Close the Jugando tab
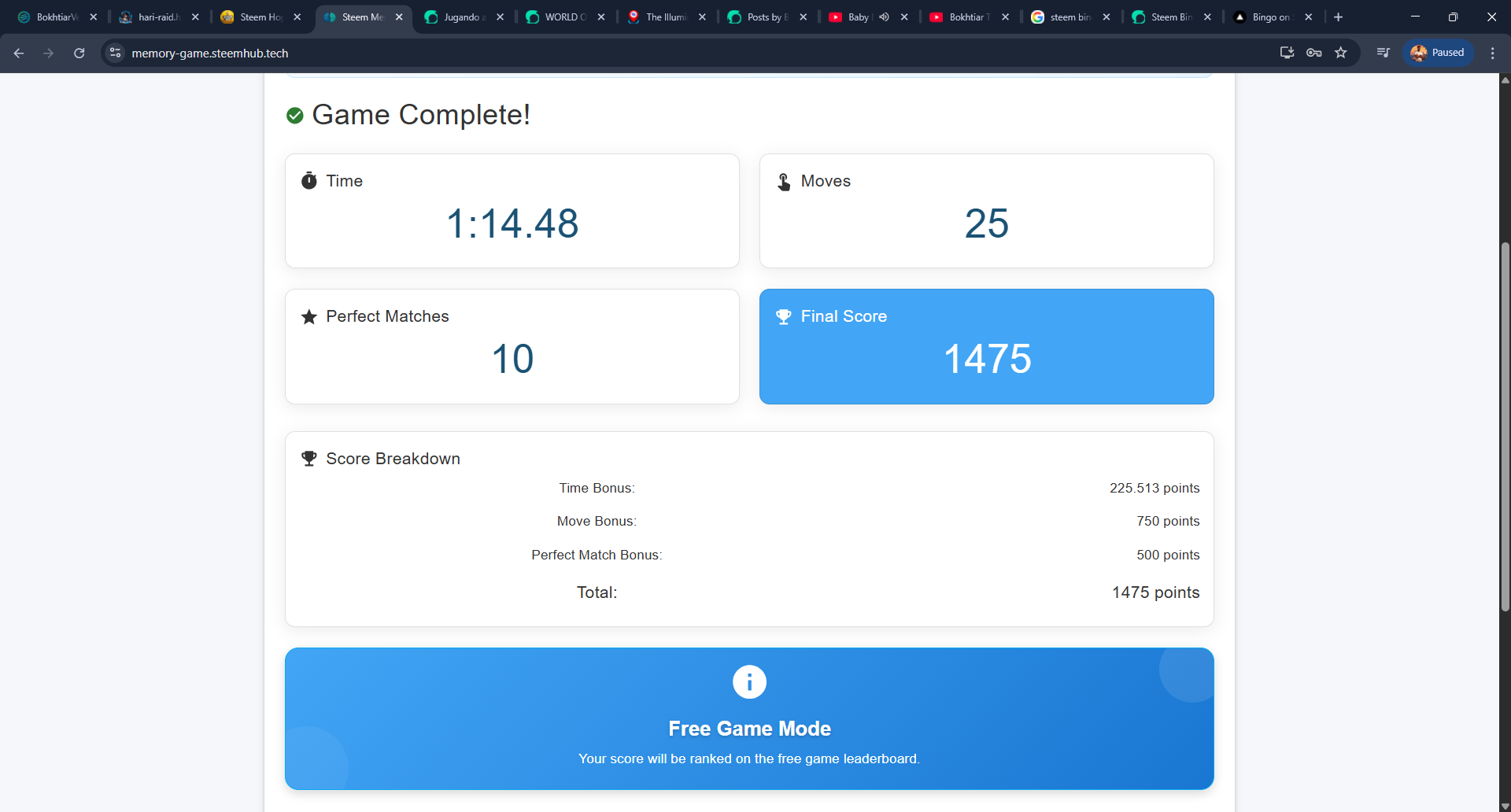The image size is (1511, 812). [500, 17]
